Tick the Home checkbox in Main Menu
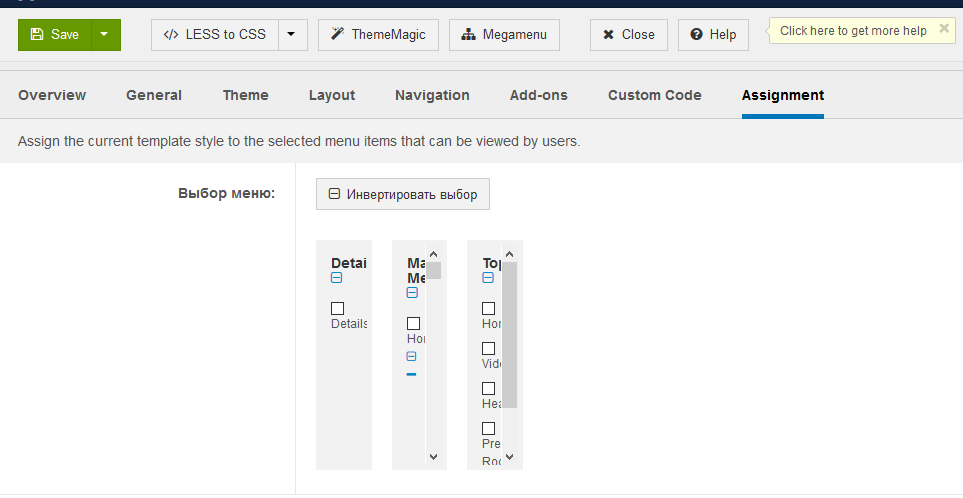963x498 pixels. (413, 323)
